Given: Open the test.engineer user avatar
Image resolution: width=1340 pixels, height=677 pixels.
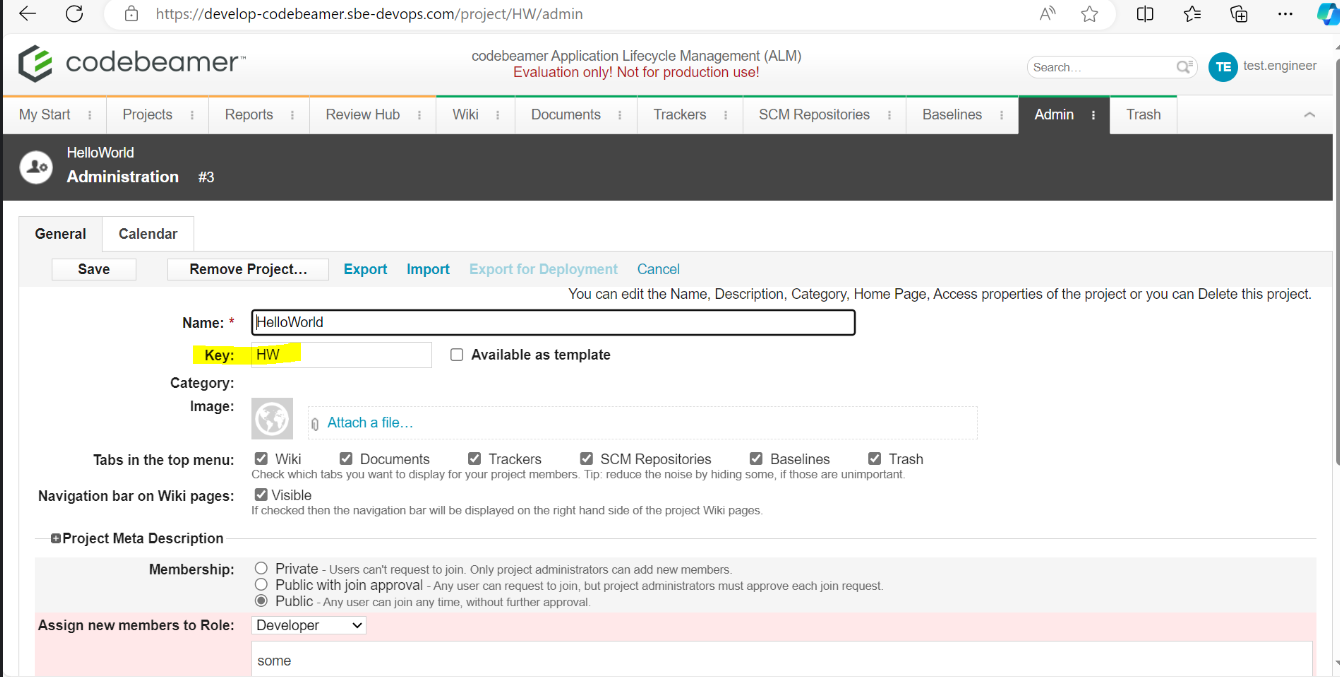Looking at the screenshot, I should point(1222,67).
